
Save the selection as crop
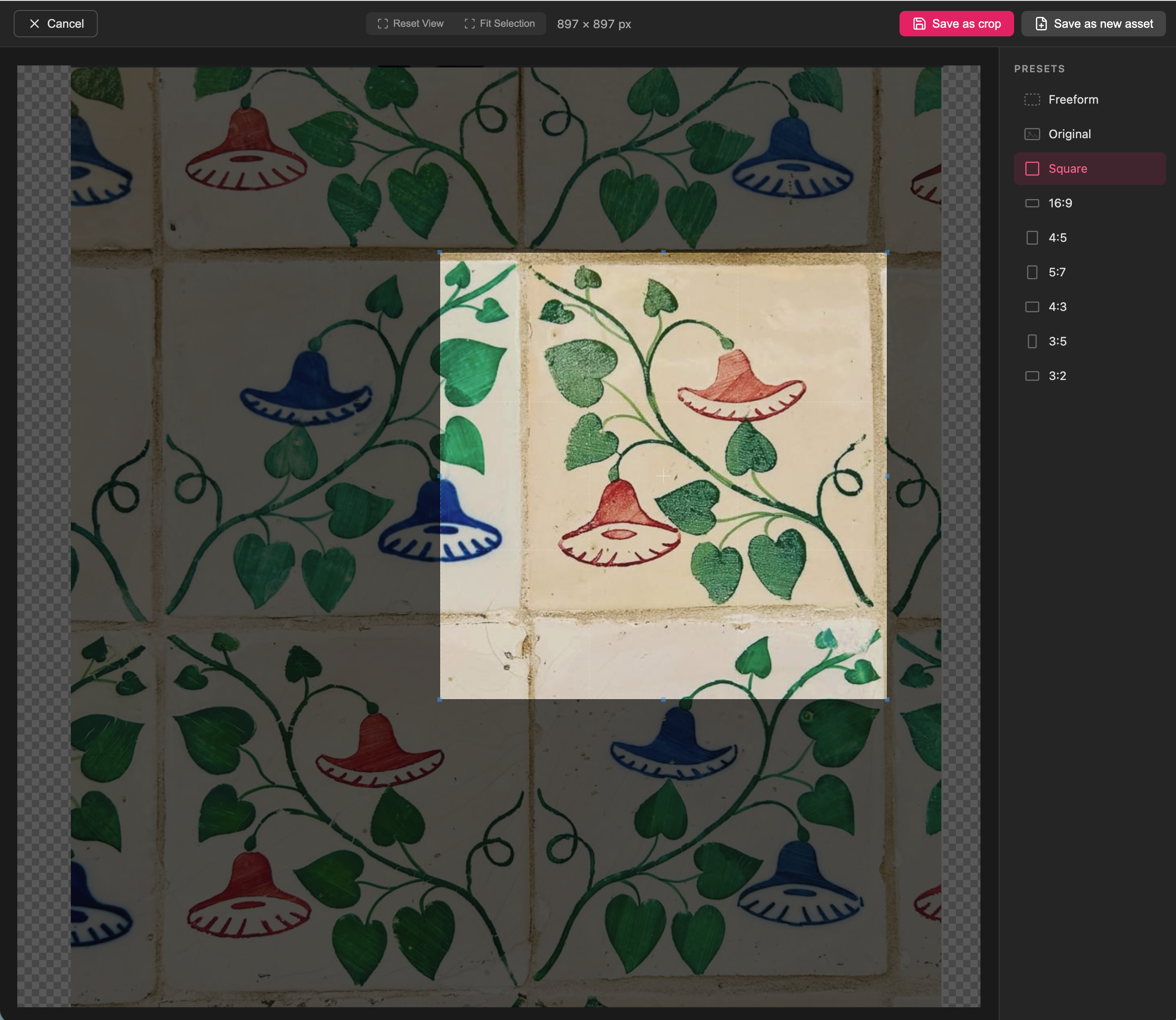point(956,24)
